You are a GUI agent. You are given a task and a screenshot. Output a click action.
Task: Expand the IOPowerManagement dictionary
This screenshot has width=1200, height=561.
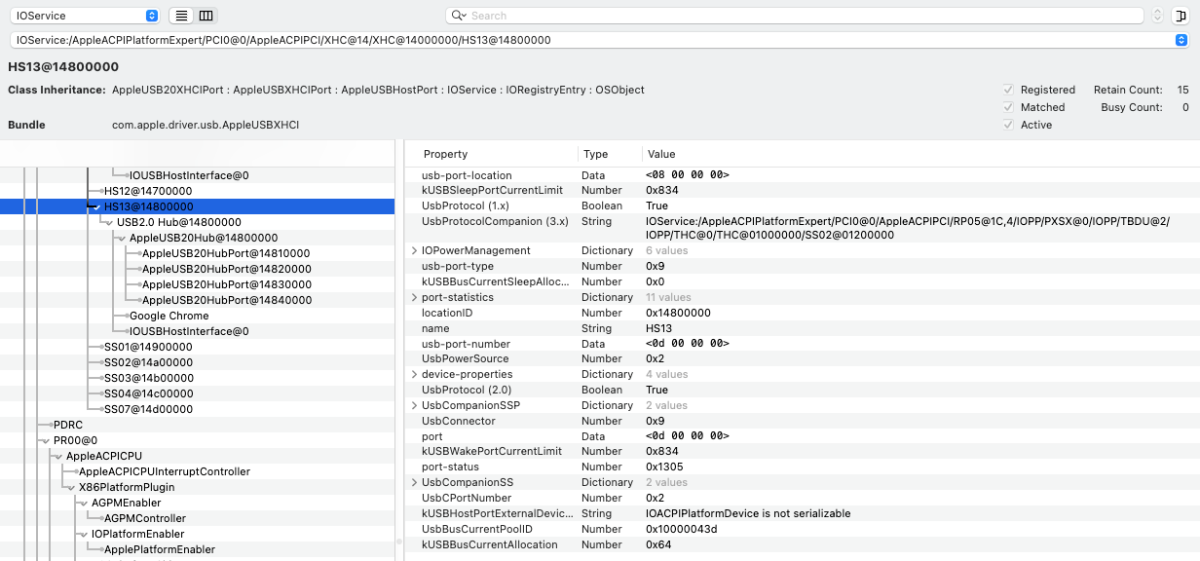click(x=415, y=251)
